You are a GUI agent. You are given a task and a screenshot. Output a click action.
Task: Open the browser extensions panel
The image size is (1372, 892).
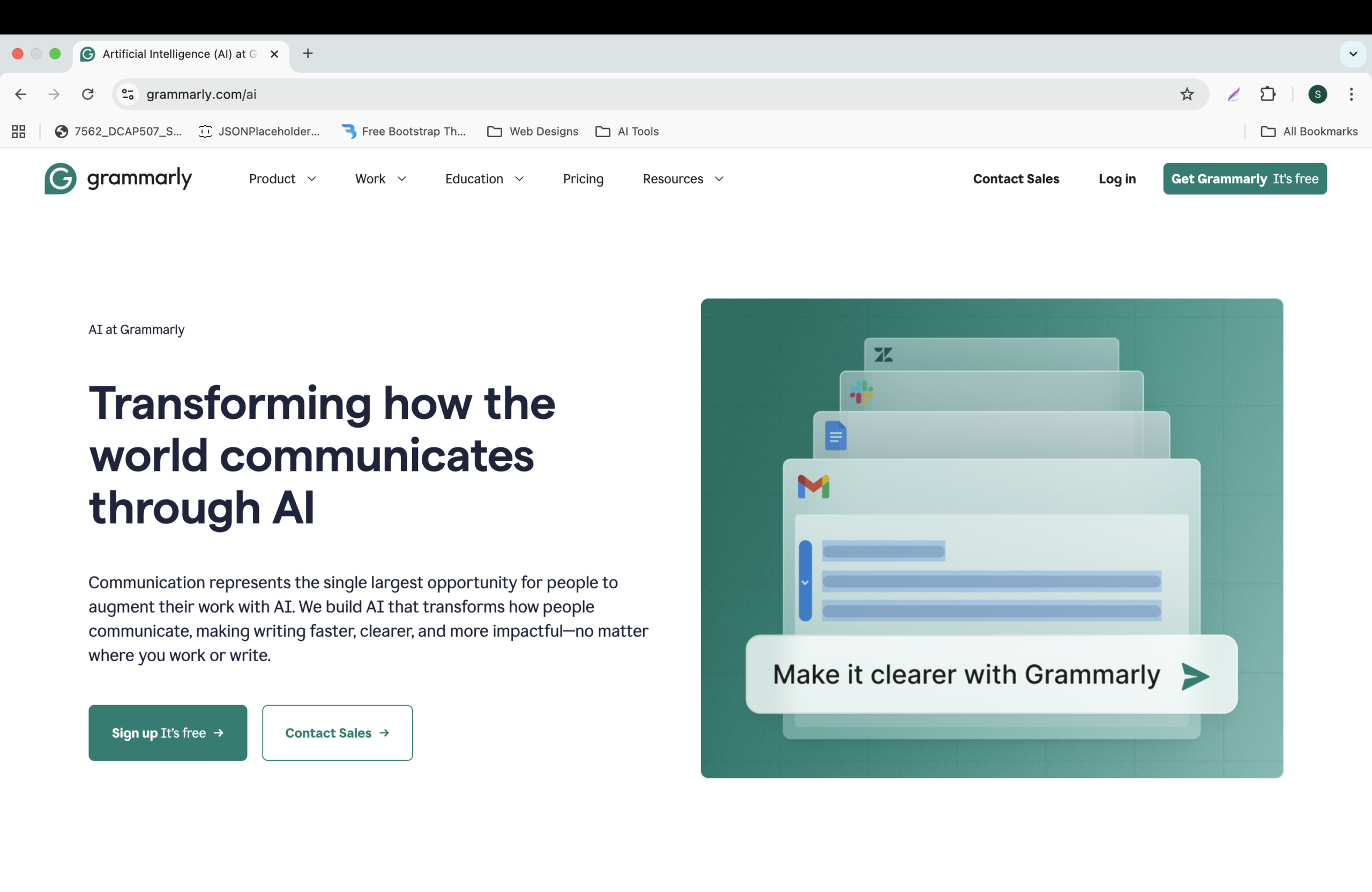(x=1267, y=94)
